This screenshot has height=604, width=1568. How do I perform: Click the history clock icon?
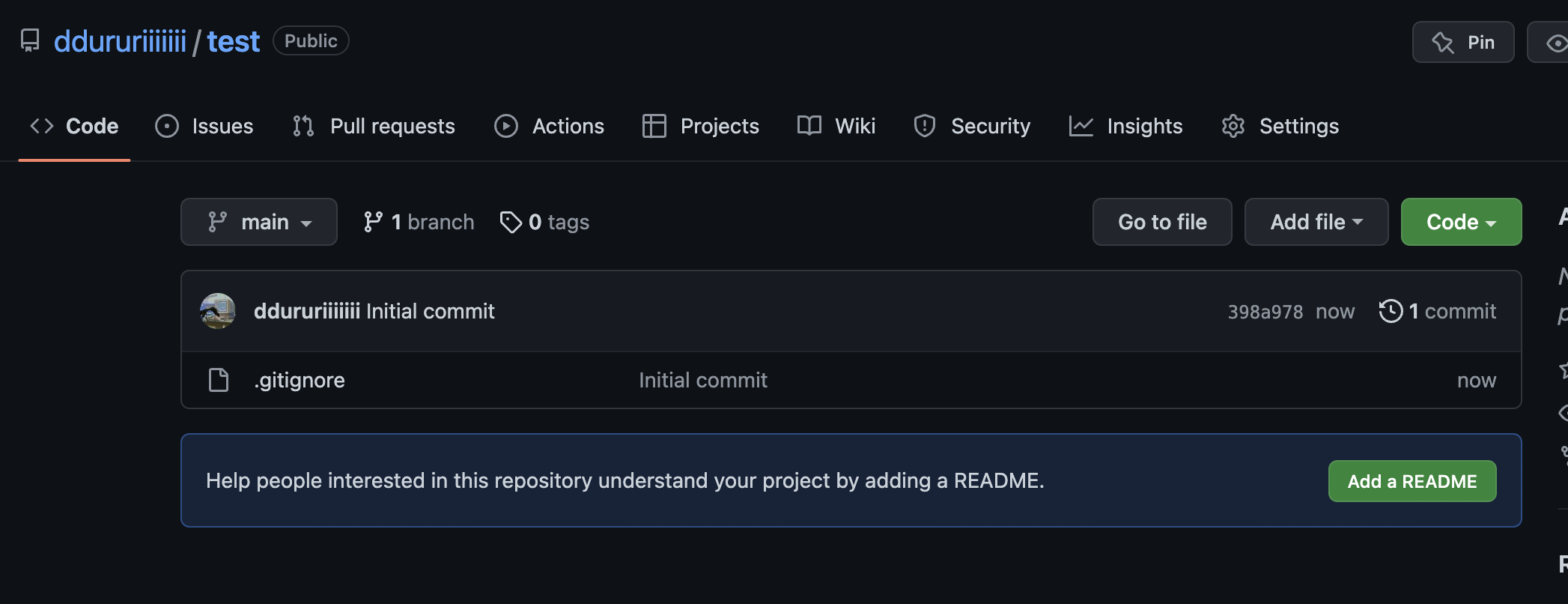1391,311
